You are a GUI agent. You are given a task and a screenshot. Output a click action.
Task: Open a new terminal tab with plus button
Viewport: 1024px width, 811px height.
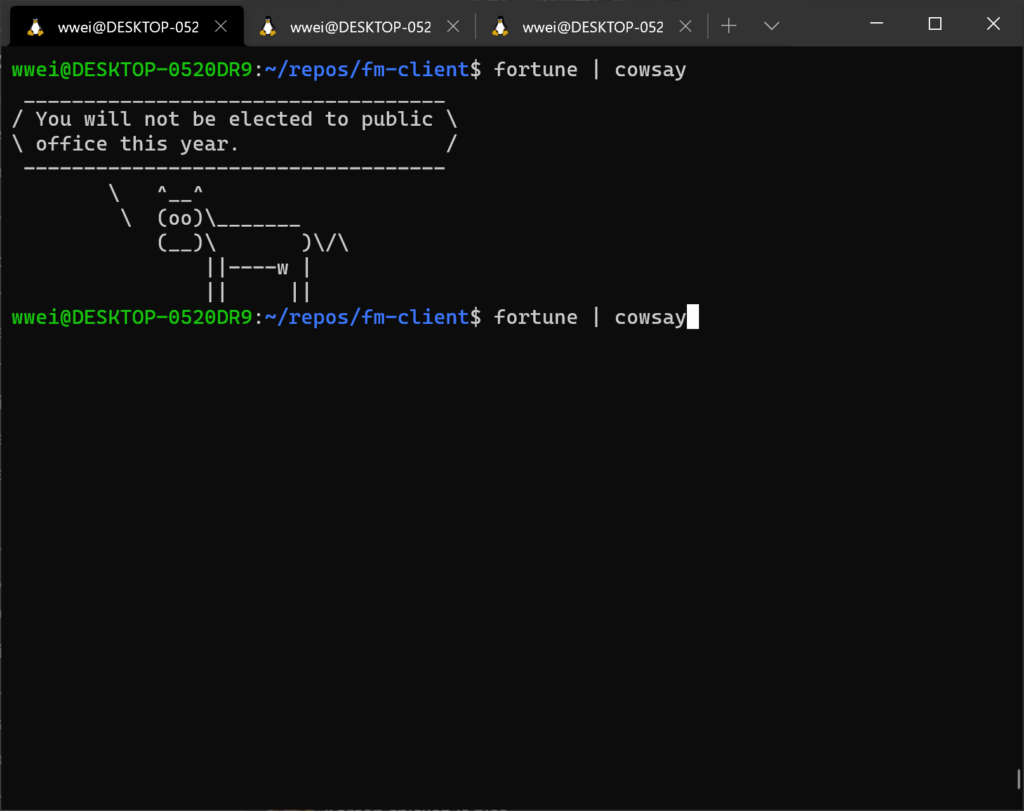coord(729,26)
